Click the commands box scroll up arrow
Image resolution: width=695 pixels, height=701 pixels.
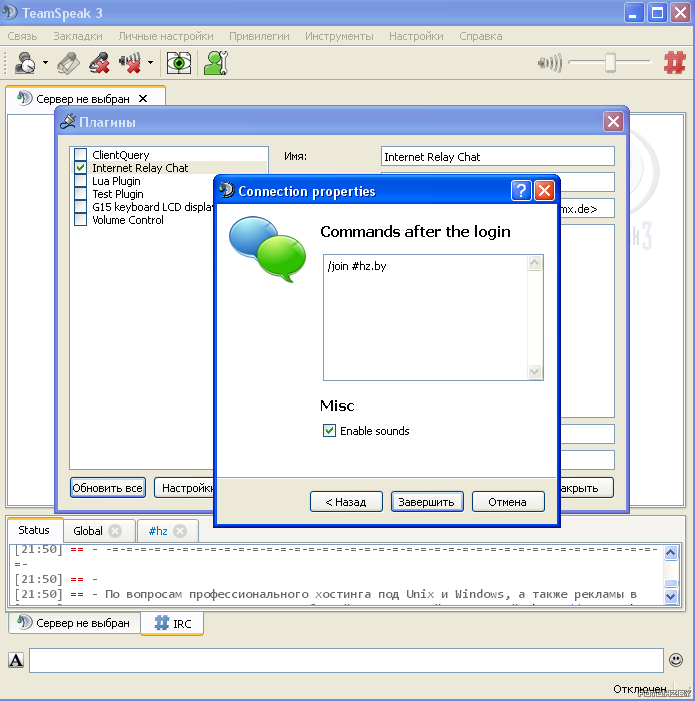535,263
